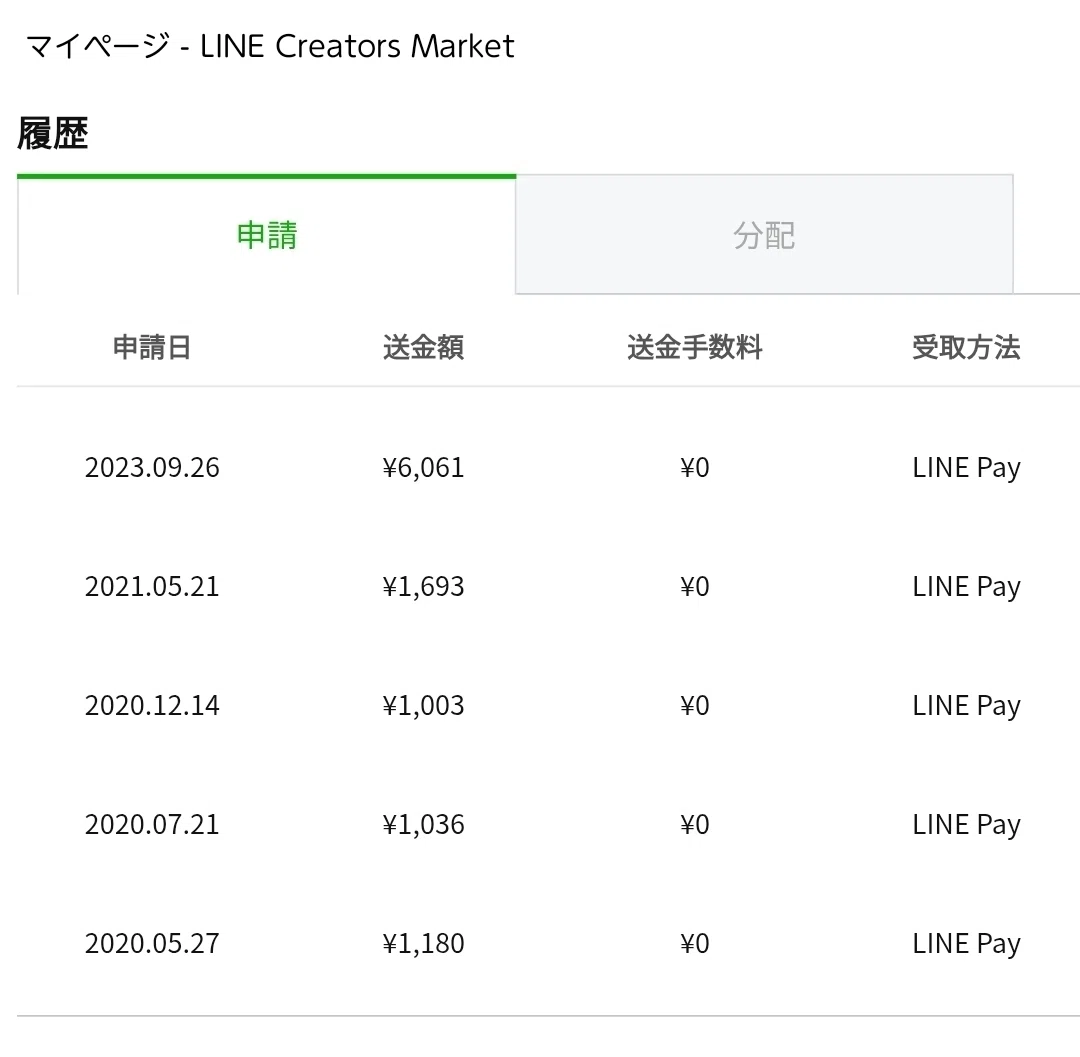Click the ¥1,003 transfer amount
Viewport: 1080px width, 1057px height.
423,707
